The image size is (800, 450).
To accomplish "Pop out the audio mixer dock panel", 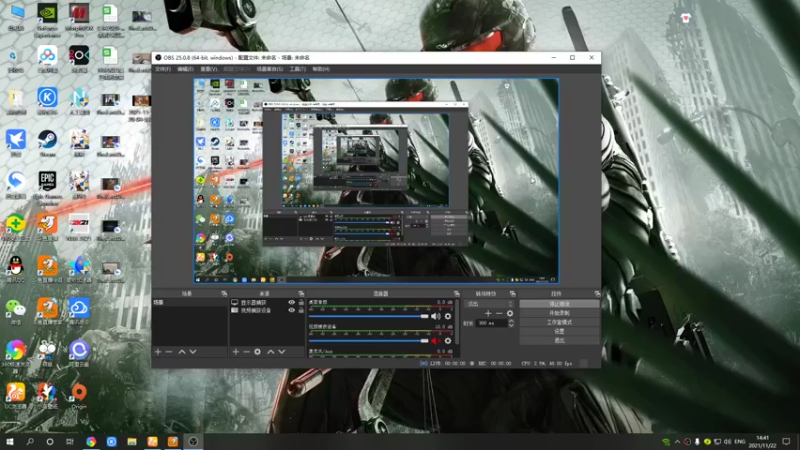I will [457, 294].
